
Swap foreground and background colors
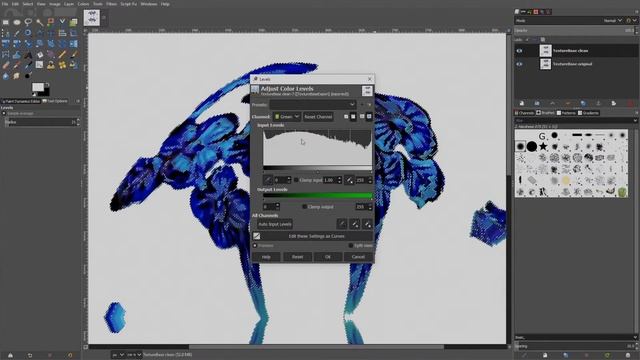coord(46,85)
